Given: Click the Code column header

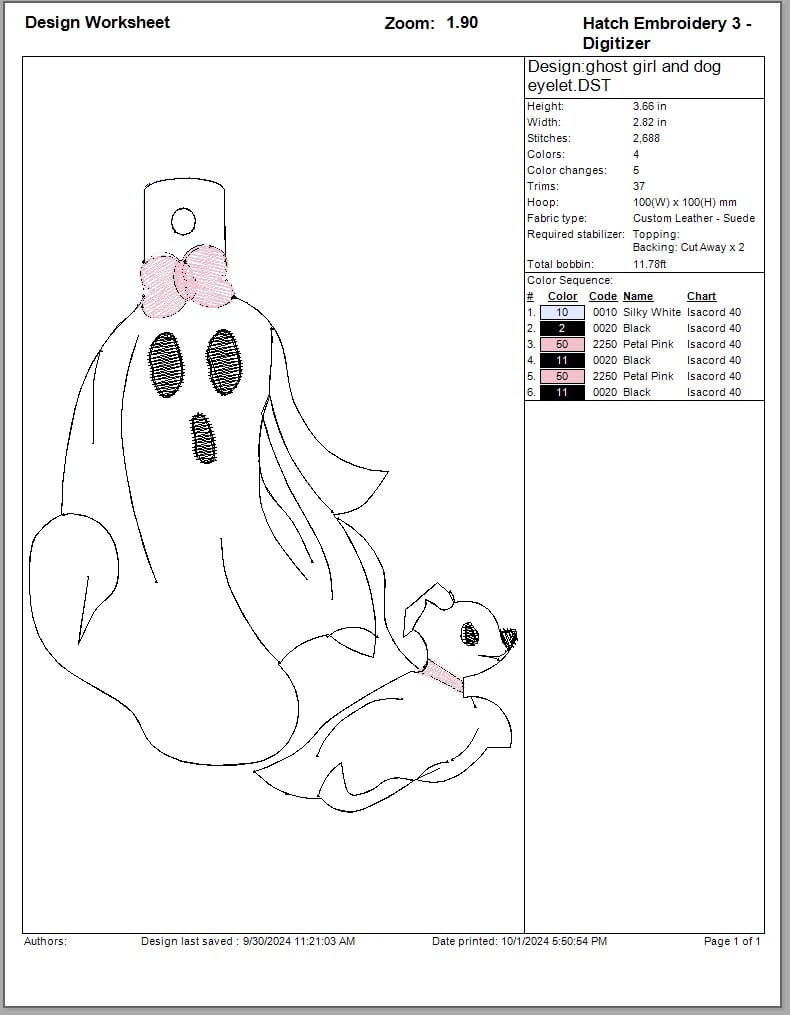Looking at the screenshot, I should tap(602, 296).
